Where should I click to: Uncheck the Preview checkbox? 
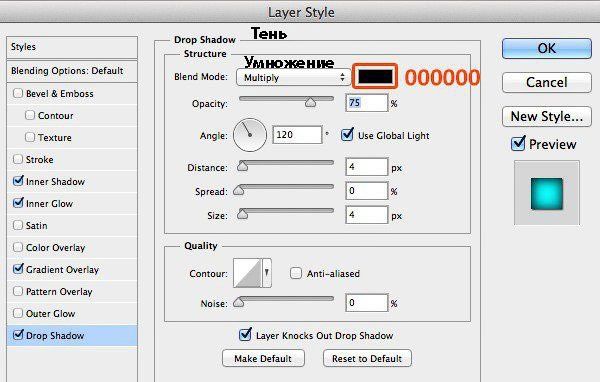pyautogui.click(x=518, y=144)
